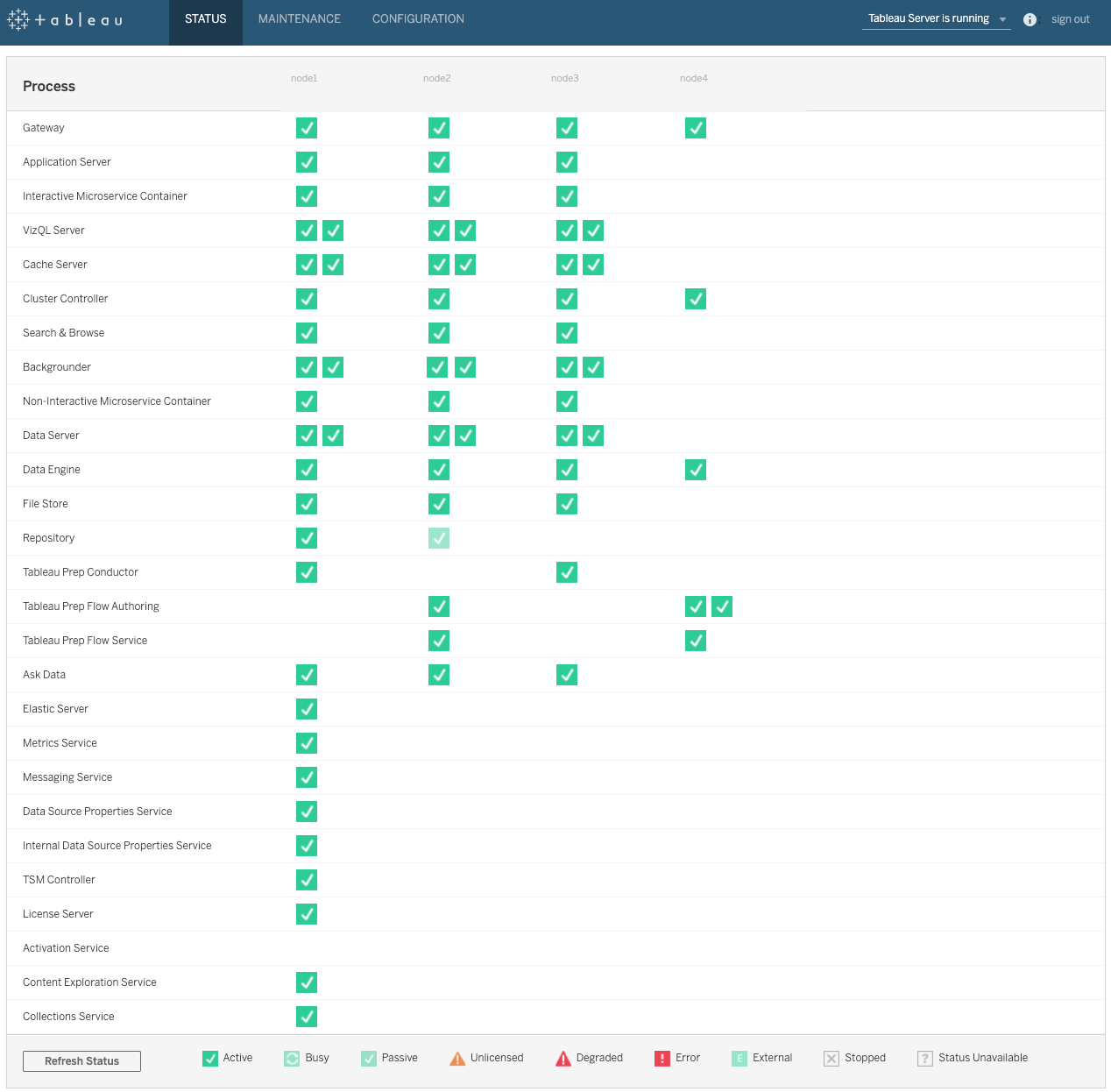
Task: Switch to the MAINTENANCE tab
Action: tap(300, 18)
